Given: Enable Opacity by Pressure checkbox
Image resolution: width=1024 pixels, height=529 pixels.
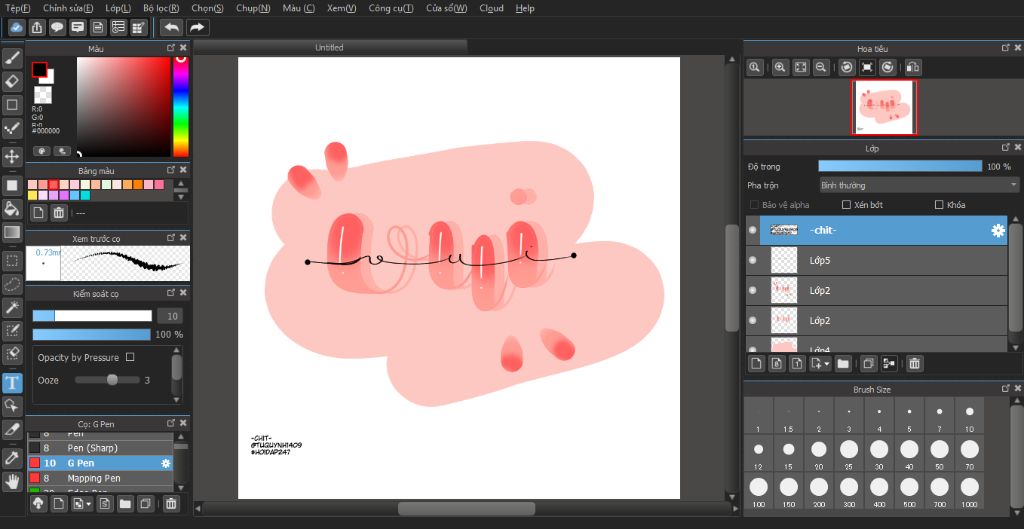Looking at the screenshot, I should pyautogui.click(x=130, y=357).
